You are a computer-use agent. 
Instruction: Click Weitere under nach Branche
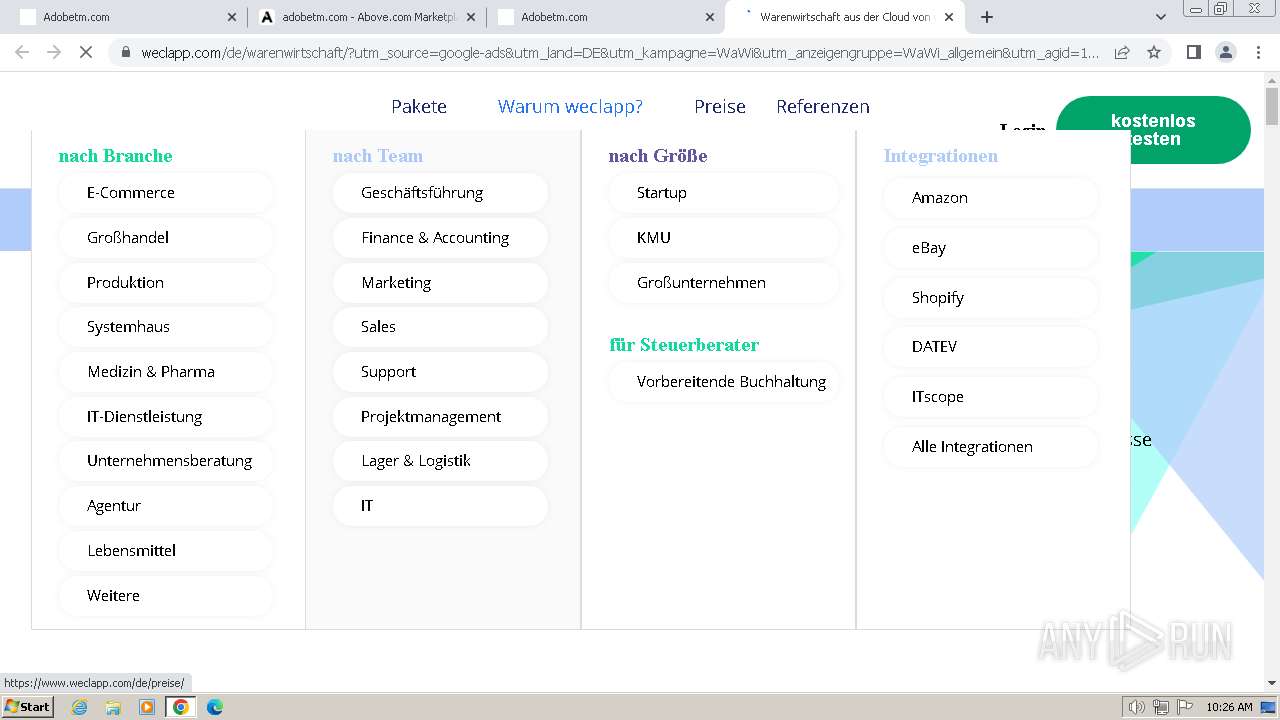click(x=166, y=596)
